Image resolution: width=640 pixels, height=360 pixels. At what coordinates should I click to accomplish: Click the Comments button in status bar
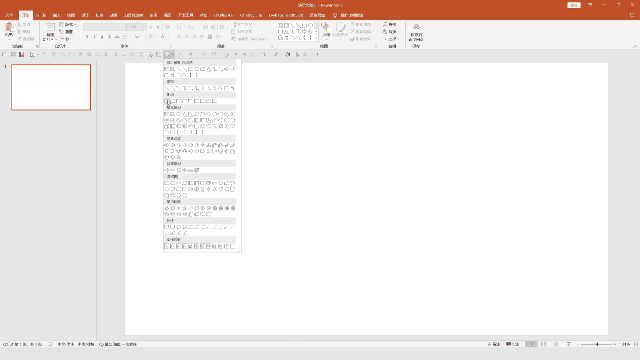coord(512,344)
